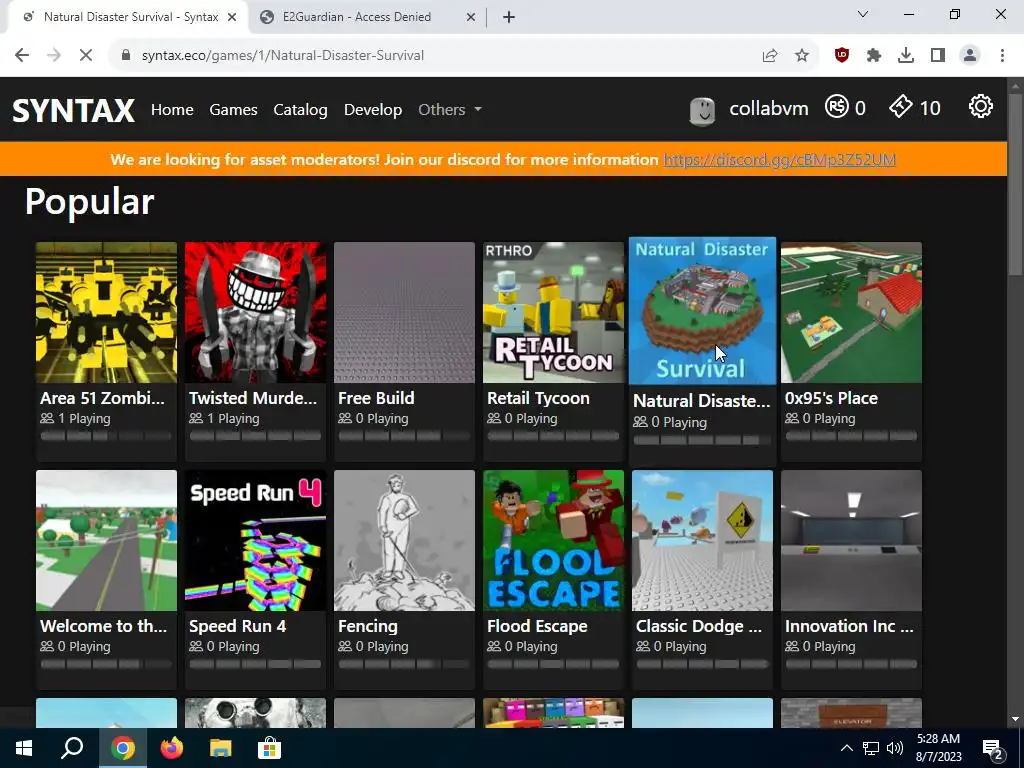Open a new tab with plus button
This screenshot has width=1024, height=768.
(509, 17)
